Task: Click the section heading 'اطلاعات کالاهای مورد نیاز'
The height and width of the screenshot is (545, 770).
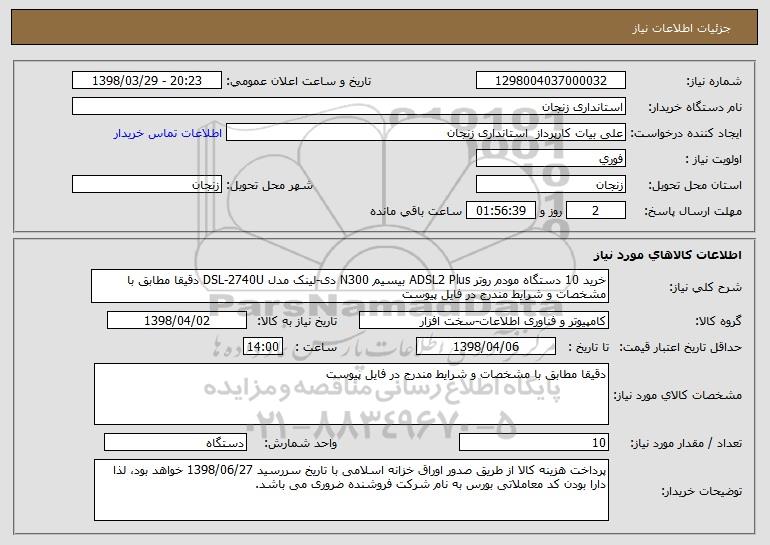Action: [x=667, y=254]
